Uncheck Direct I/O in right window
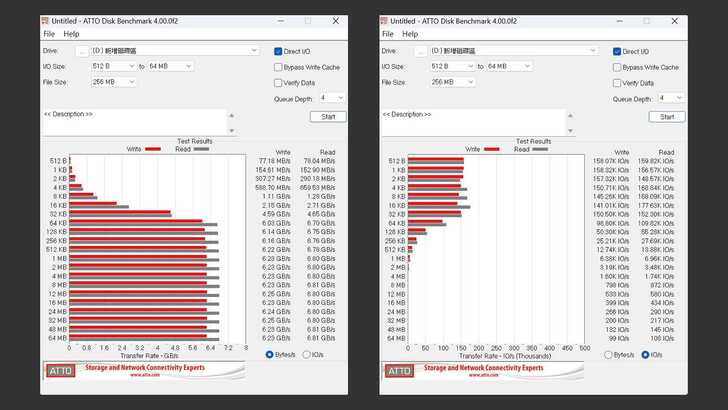728x410 pixels. coord(617,52)
